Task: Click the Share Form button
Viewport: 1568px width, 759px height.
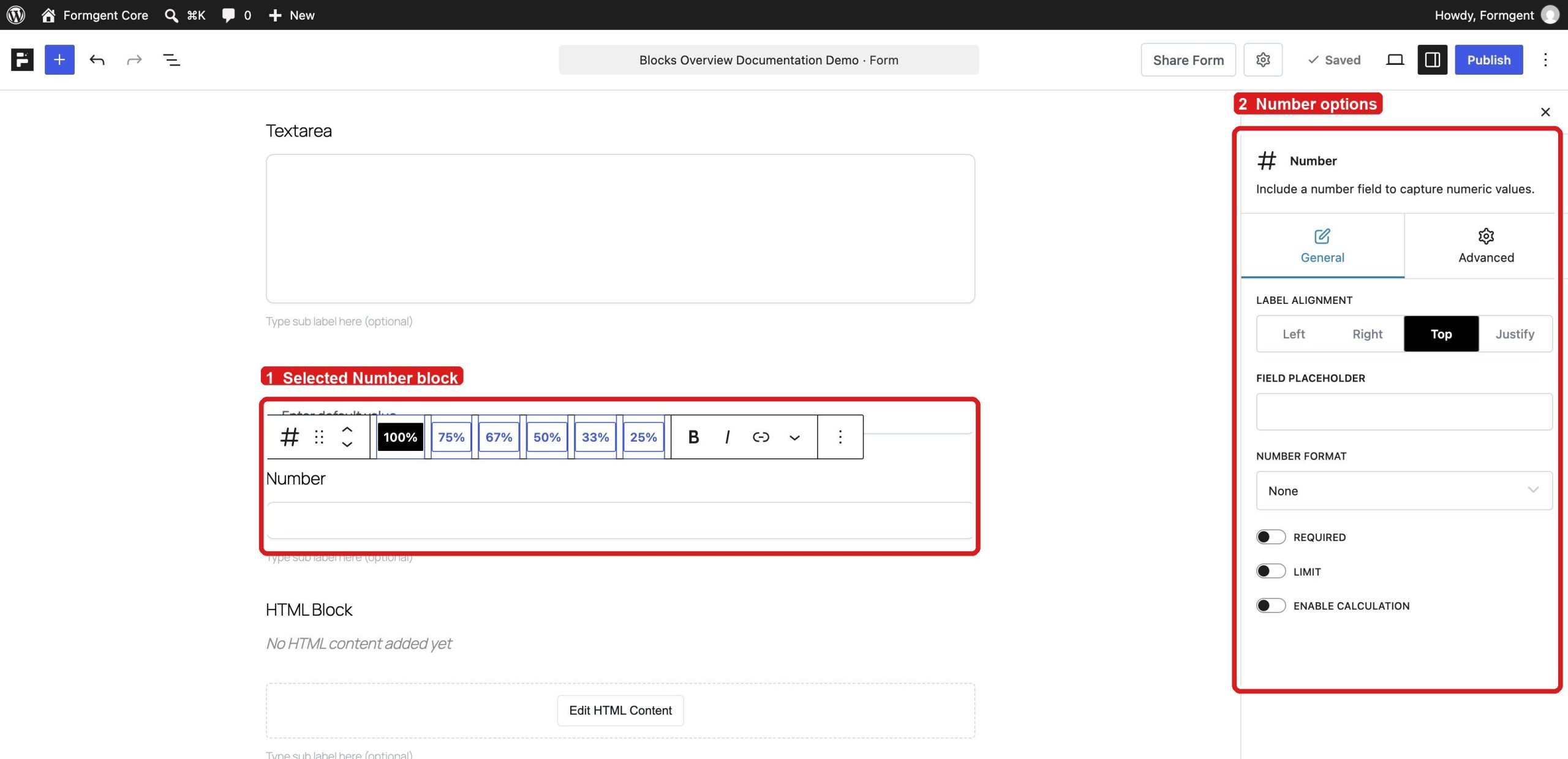Action: [1188, 59]
